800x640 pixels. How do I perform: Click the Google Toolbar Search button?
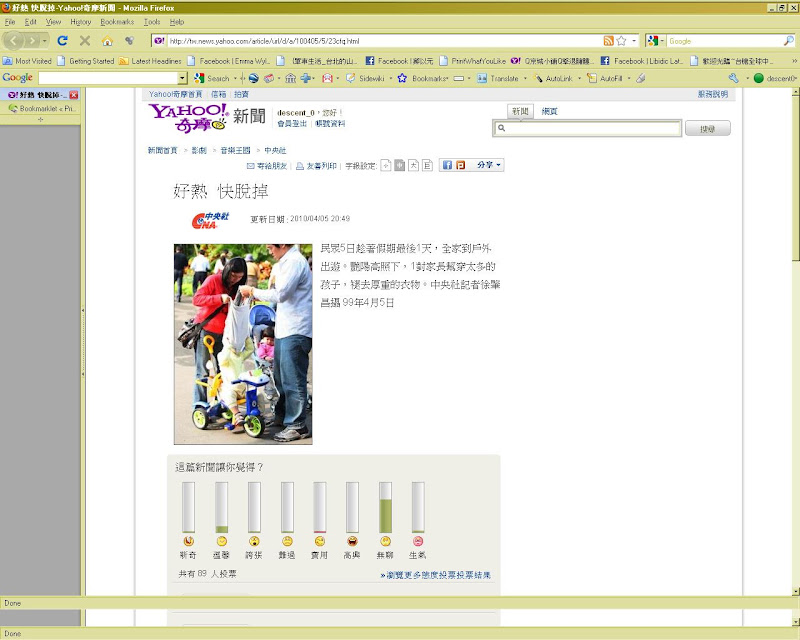212,78
